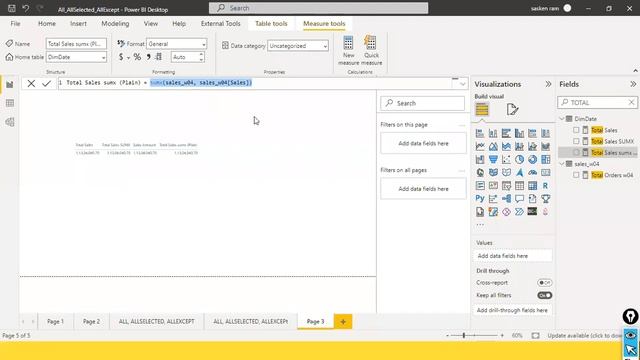Switch to the Table tools tab
The image size is (640, 360).
click(x=271, y=24)
